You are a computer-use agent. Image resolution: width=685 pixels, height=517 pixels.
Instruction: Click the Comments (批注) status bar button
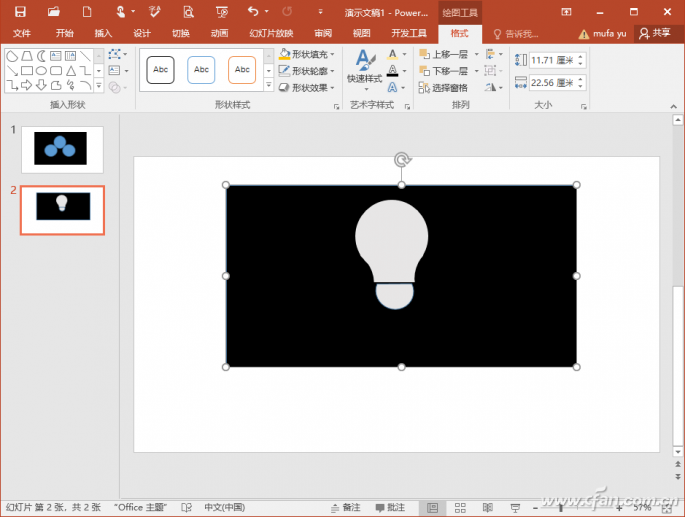point(390,507)
